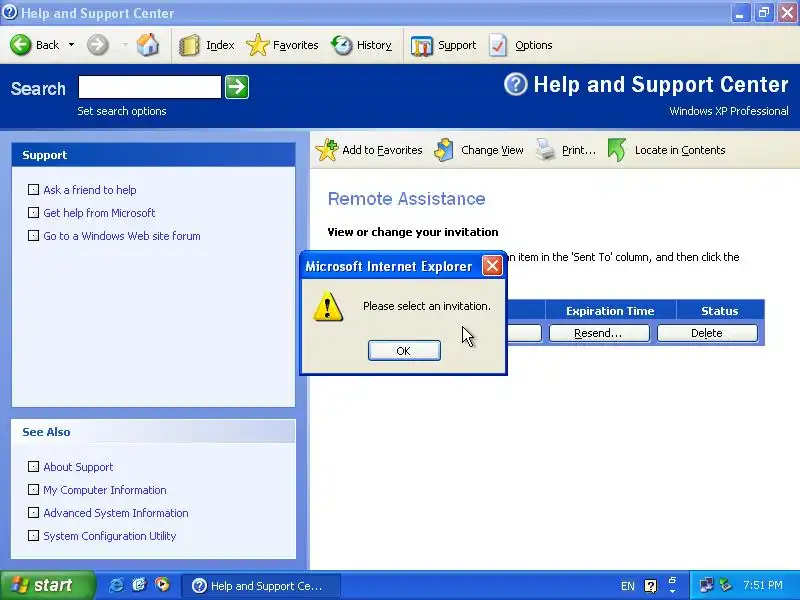The image size is (800, 600).
Task: Go to Home via house icon
Action: (147, 45)
